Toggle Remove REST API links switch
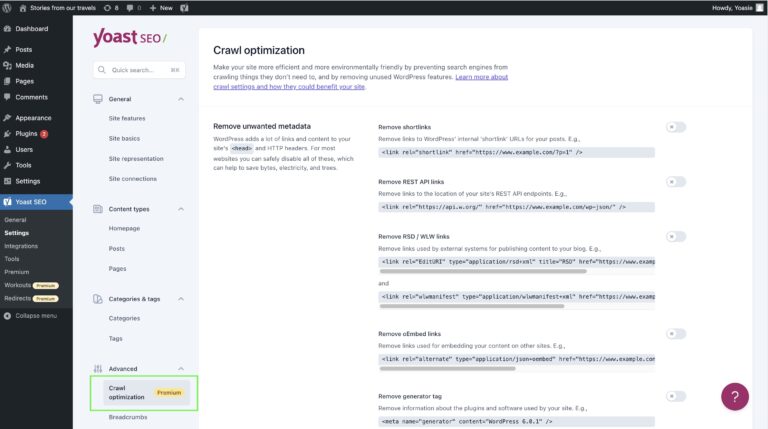 pos(676,182)
